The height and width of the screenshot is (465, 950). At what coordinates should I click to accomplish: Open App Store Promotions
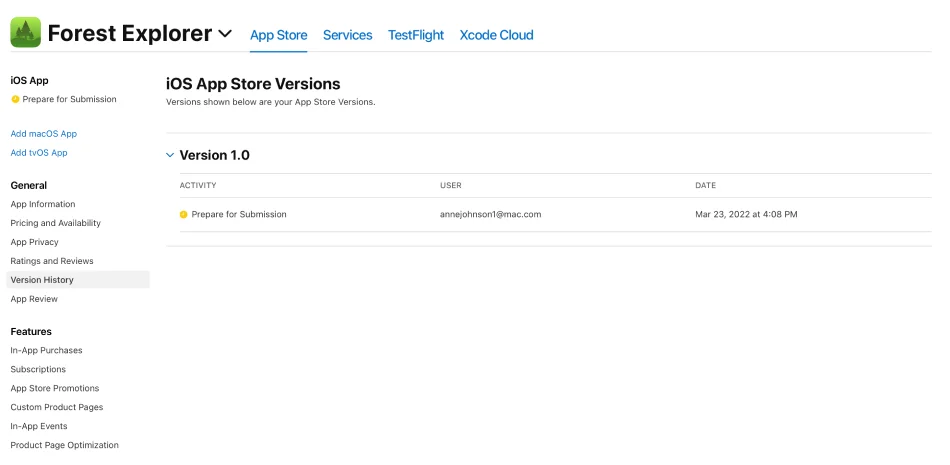(55, 388)
